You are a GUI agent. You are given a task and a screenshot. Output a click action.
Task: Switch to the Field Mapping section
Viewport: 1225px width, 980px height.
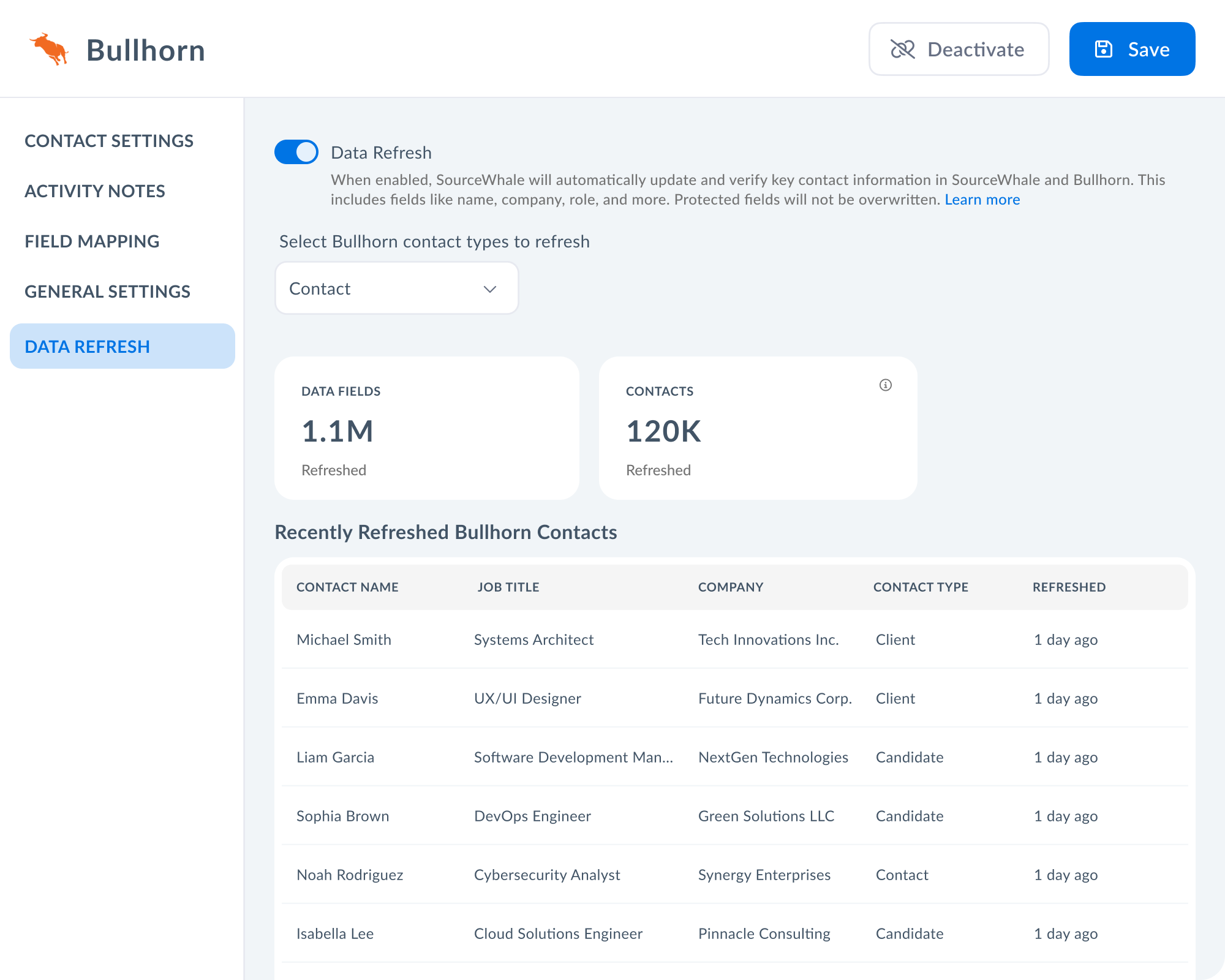92,241
